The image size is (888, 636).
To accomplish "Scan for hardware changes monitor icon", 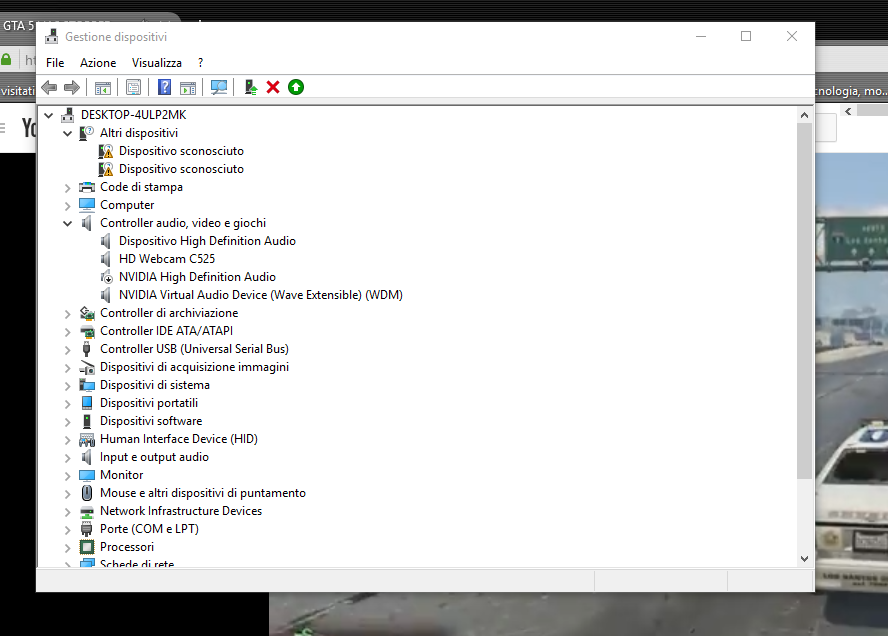I will [x=219, y=87].
